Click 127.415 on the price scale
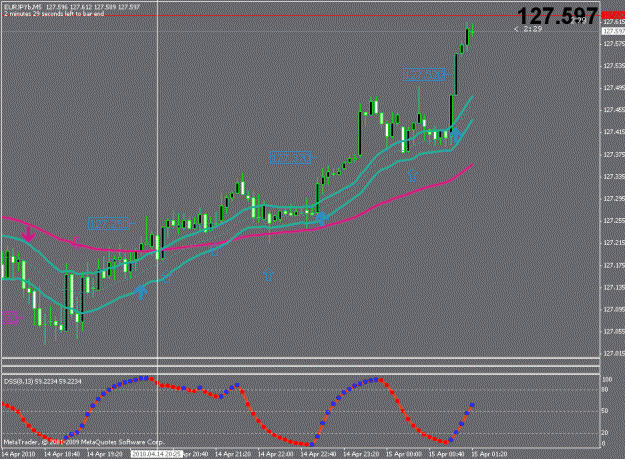 614,132
